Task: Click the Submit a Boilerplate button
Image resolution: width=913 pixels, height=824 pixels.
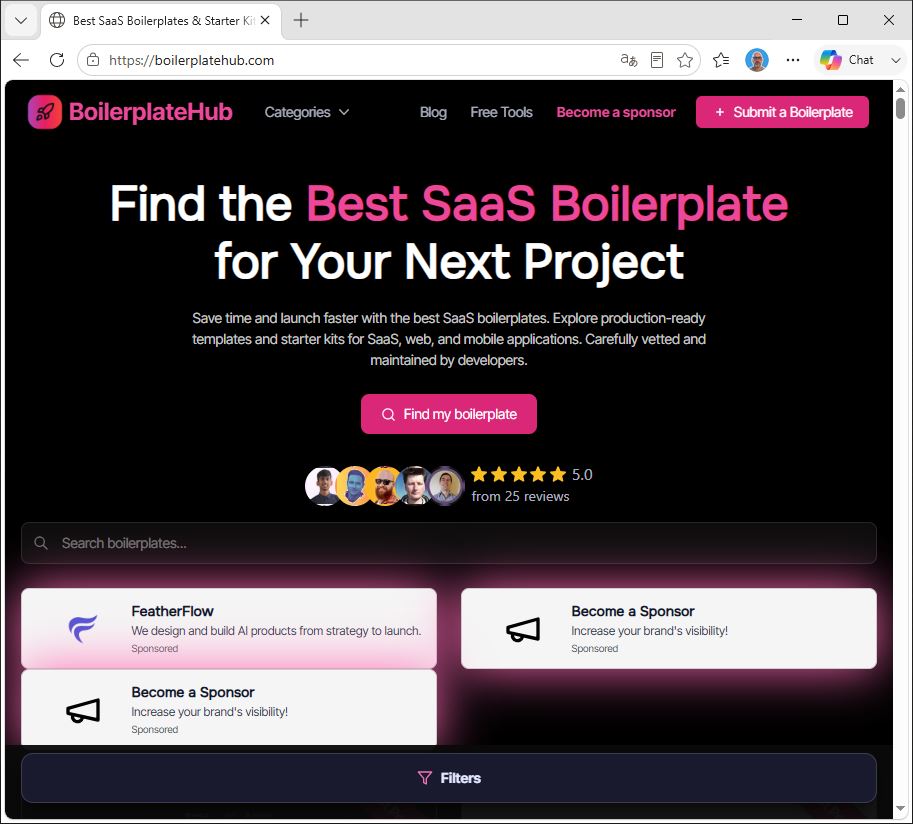Action: [782, 112]
